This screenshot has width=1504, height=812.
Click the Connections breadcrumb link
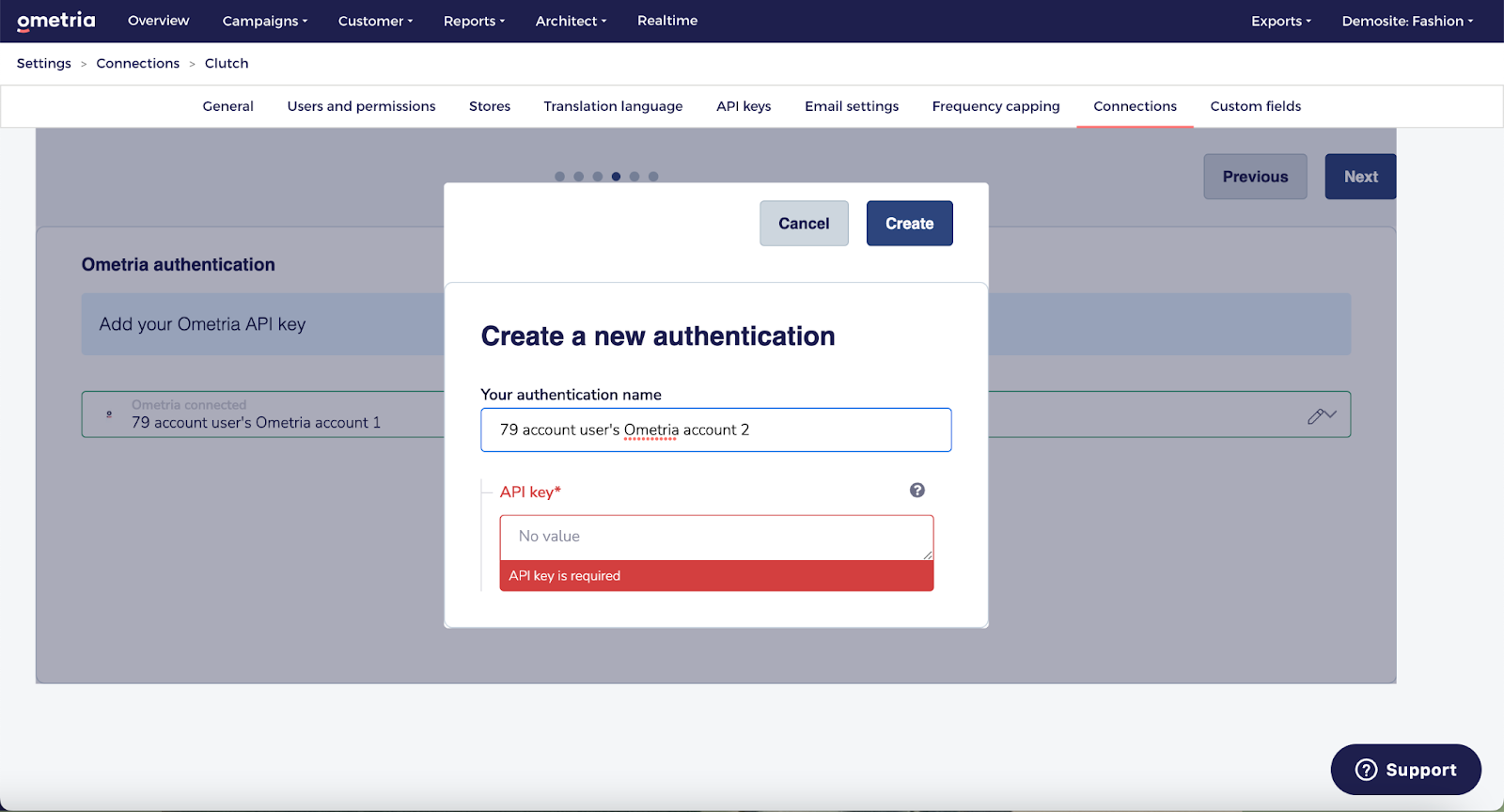pyautogui.click(x=138, y=63)
